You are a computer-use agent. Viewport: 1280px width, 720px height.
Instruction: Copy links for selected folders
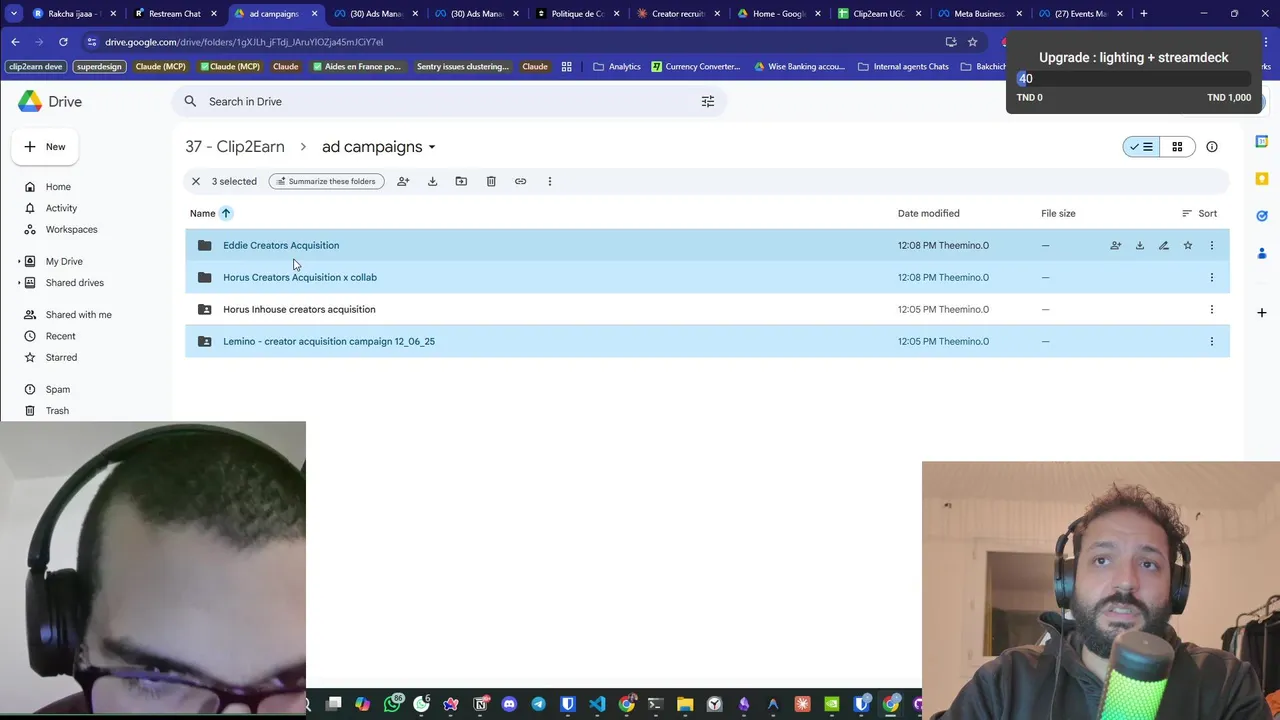[x=520, y=181]
